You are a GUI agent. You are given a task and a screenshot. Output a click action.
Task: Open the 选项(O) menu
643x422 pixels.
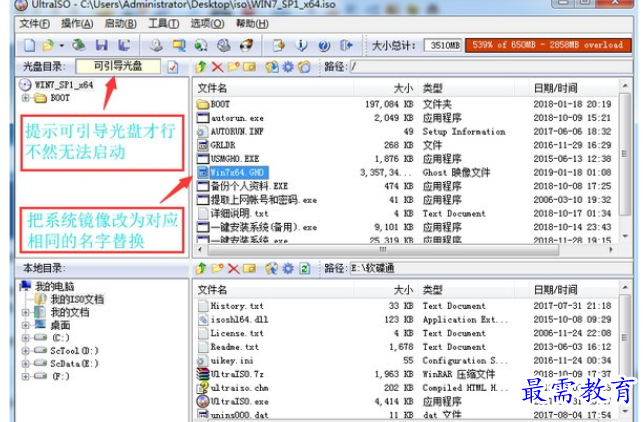click(x=207, y=24)
